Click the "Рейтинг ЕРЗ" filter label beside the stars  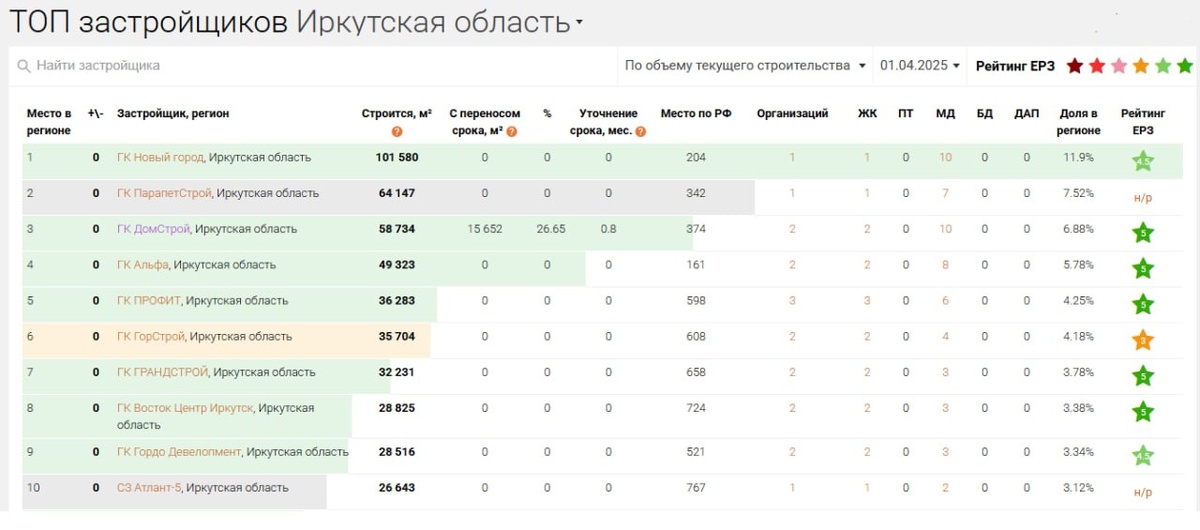1015,66
